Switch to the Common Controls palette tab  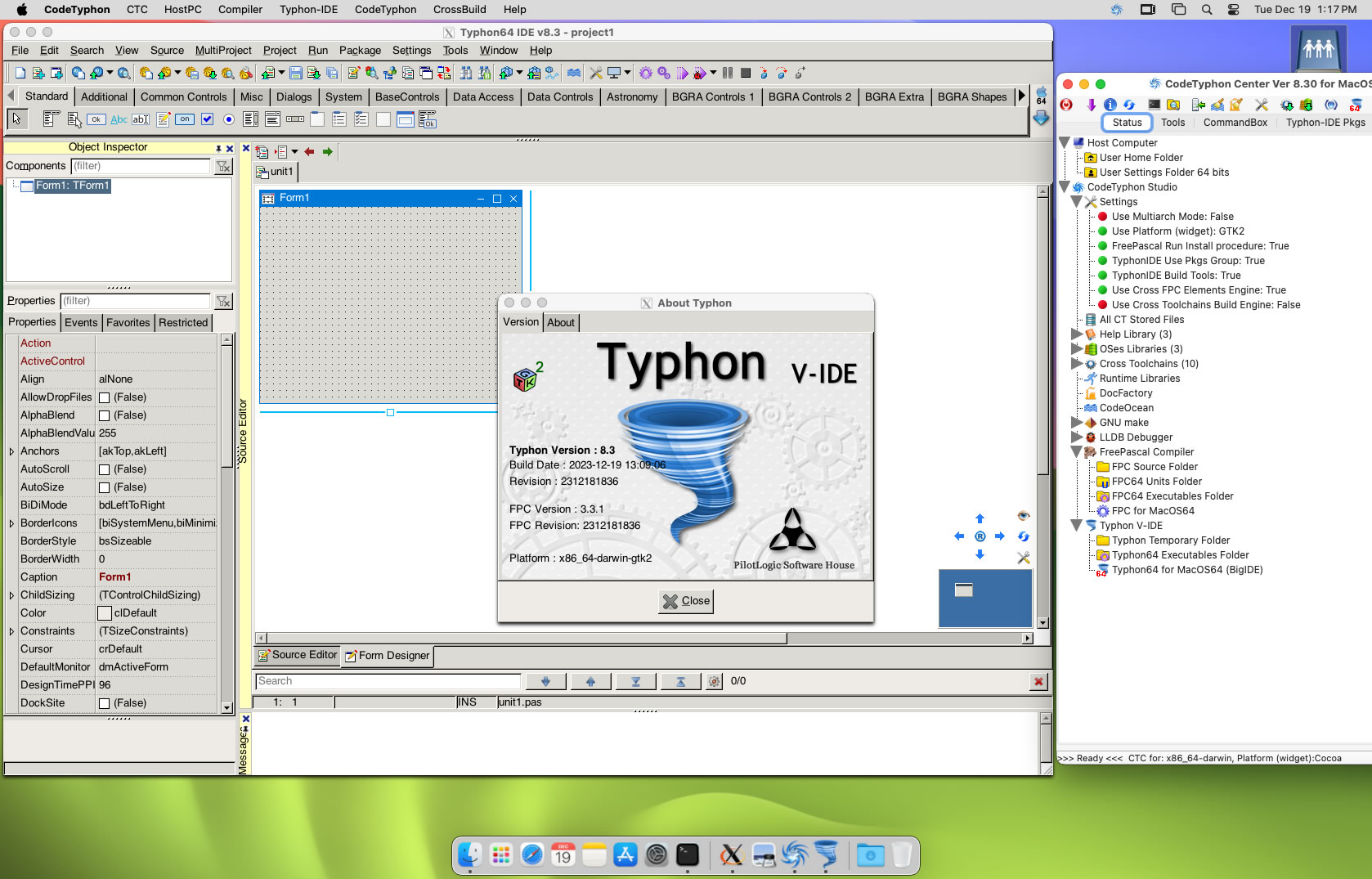[183, 96]
